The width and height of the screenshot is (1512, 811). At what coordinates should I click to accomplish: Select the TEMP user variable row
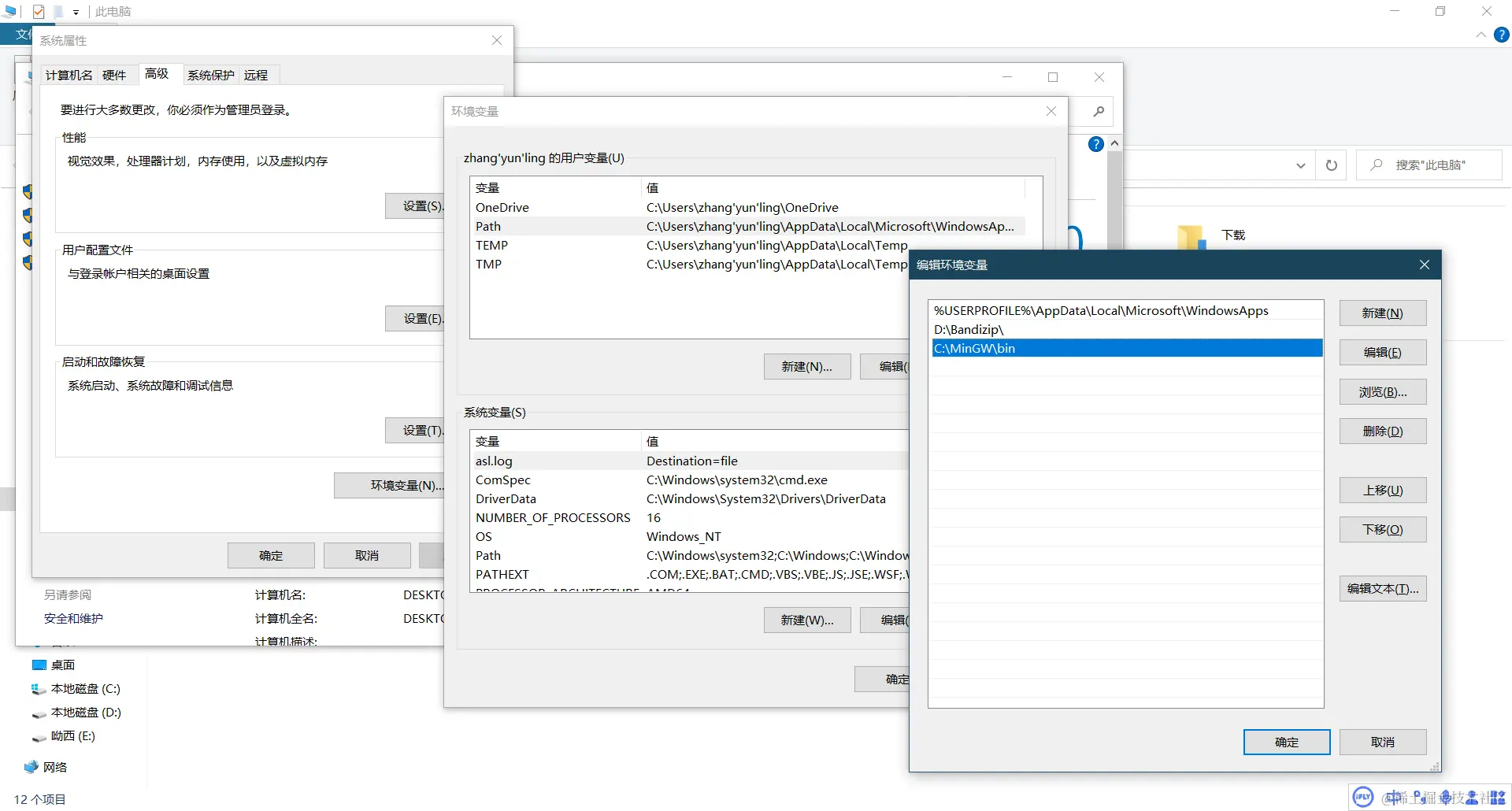[x=690, y=245]
